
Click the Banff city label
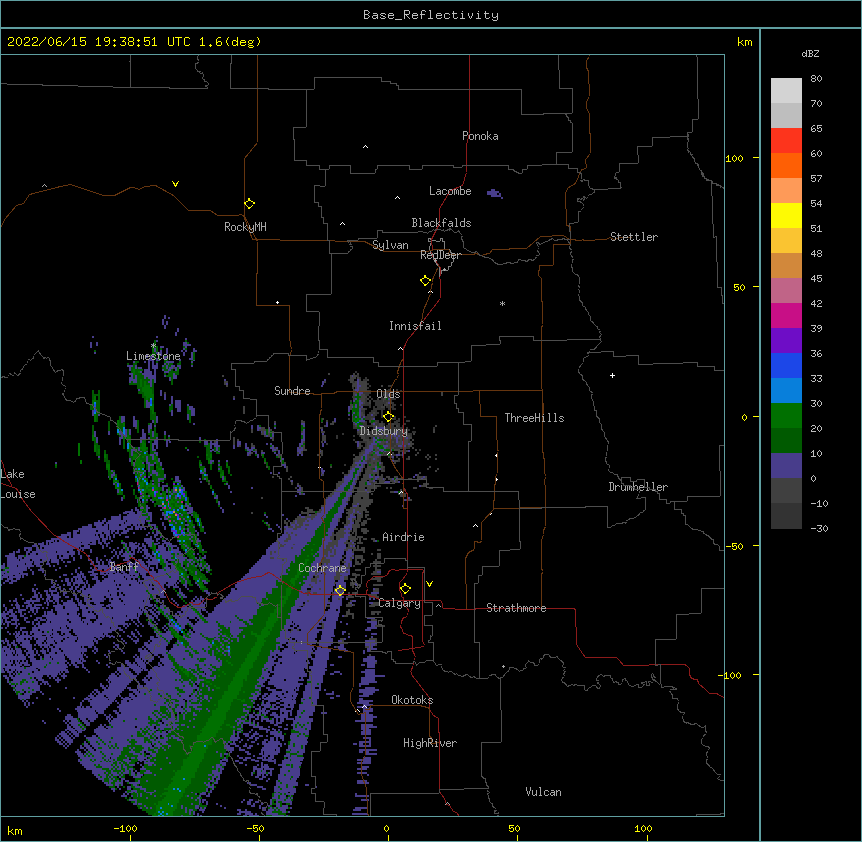point(124,567)
